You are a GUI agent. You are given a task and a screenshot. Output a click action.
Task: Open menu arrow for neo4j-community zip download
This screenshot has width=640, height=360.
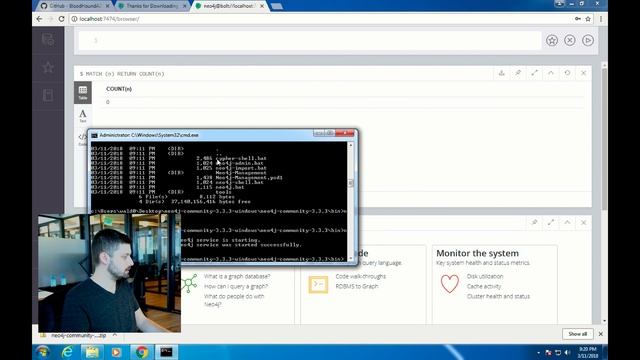coord(115,335)
